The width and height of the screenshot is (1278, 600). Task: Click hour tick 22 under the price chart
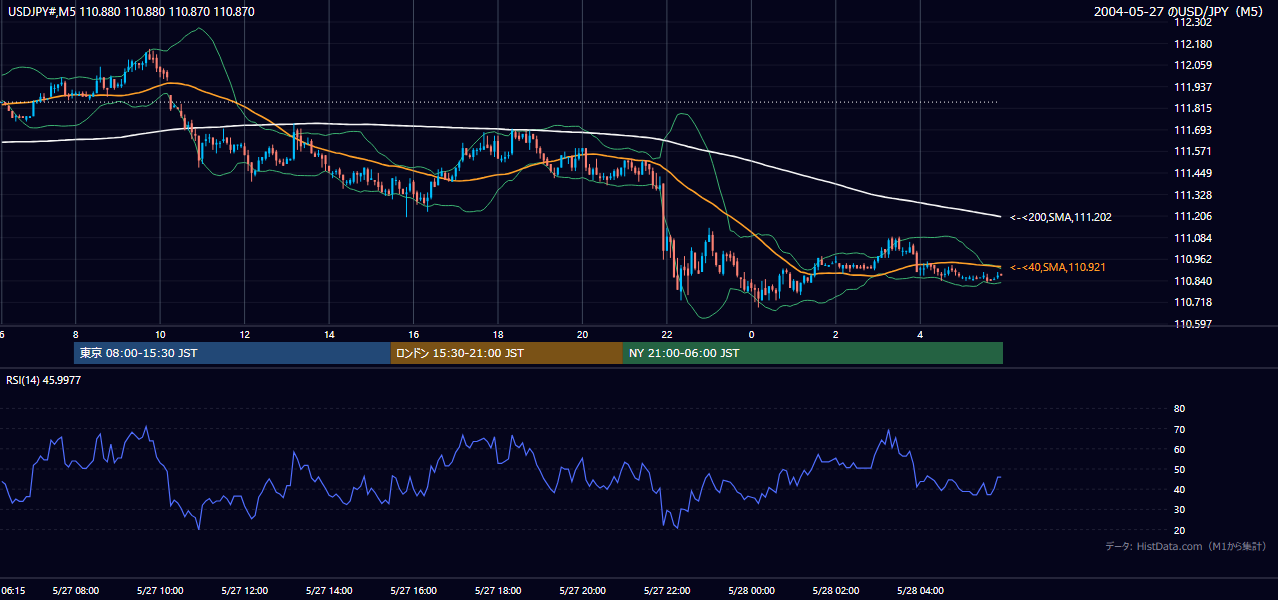pyautogui.click(x=667, y=335)
